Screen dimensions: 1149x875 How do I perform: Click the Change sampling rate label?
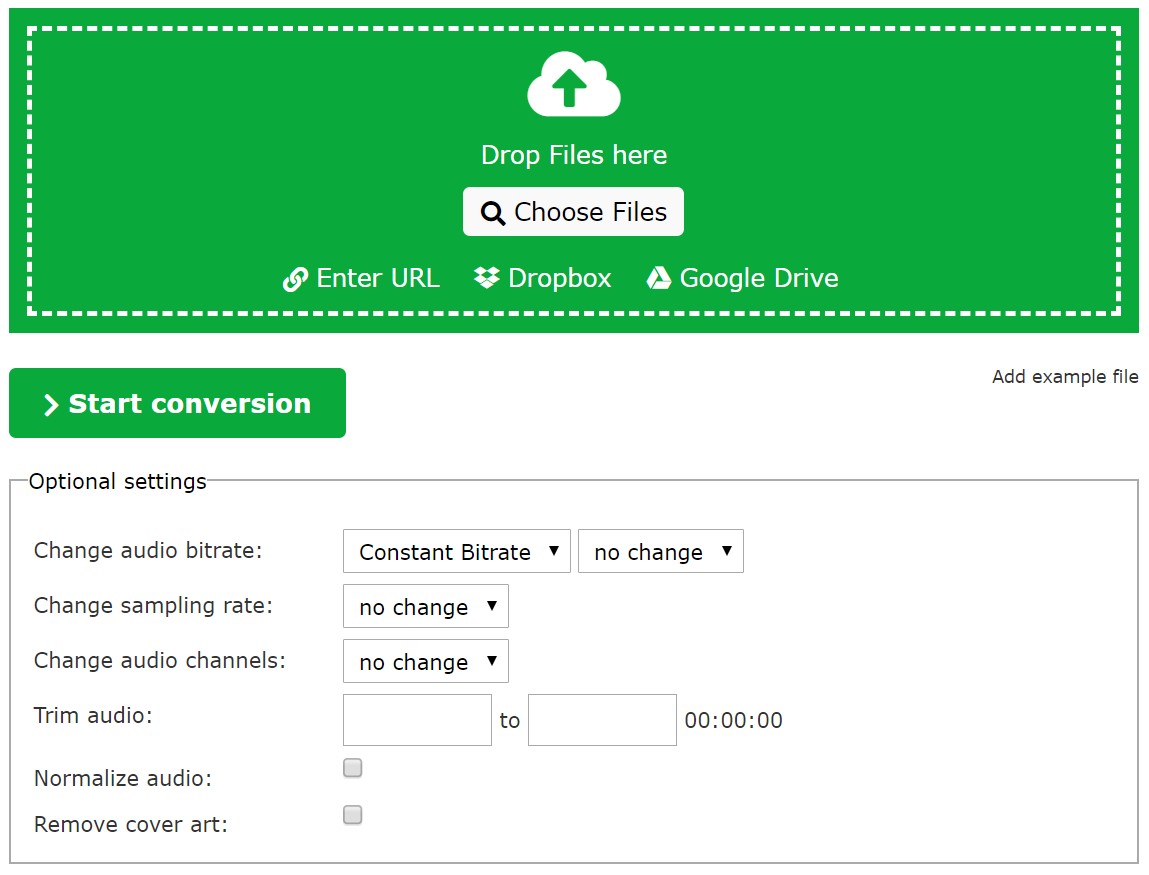pyautogui.click(x=153, y=605)
